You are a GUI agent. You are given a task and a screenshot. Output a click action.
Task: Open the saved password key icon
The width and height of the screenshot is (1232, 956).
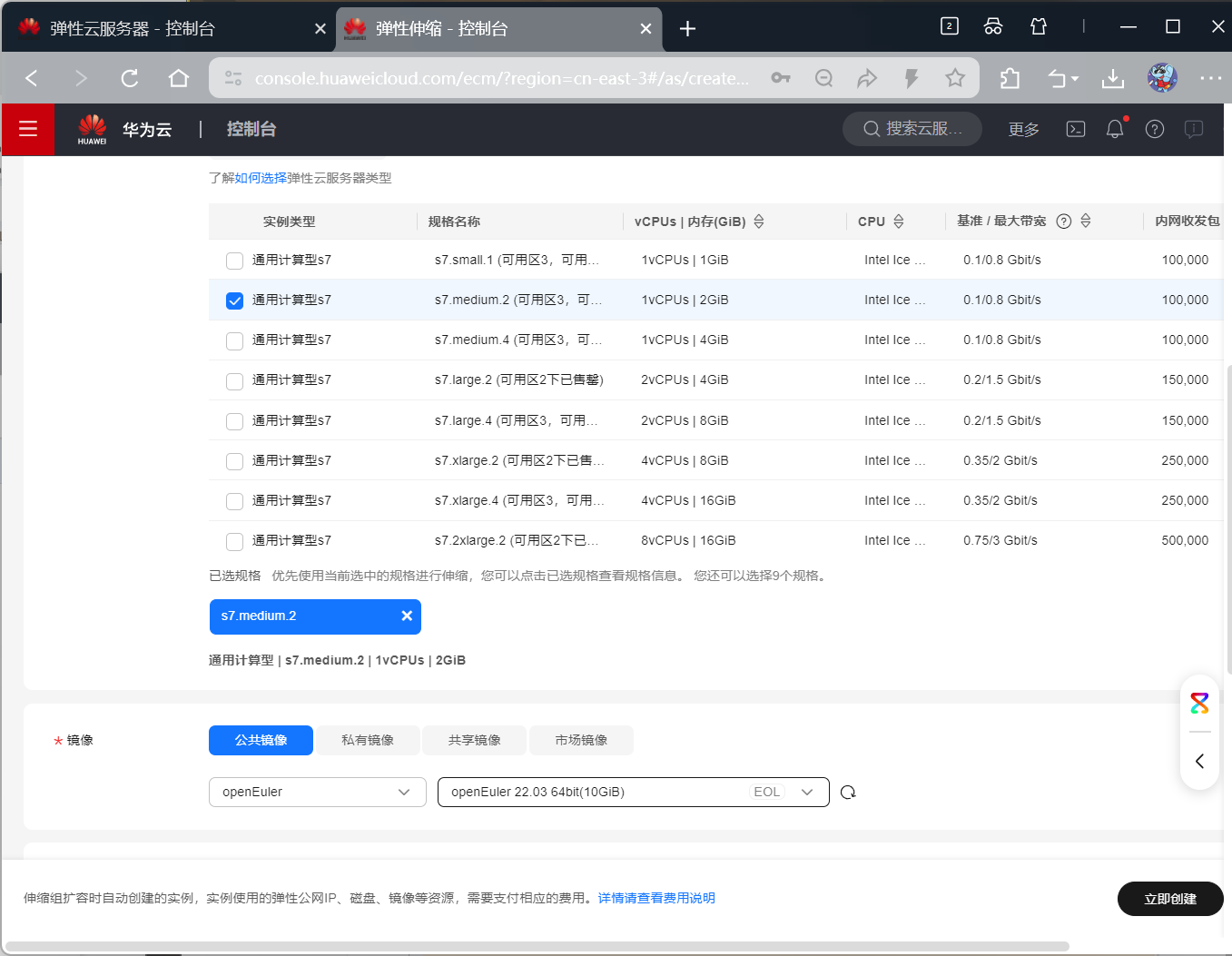(781, 78)
